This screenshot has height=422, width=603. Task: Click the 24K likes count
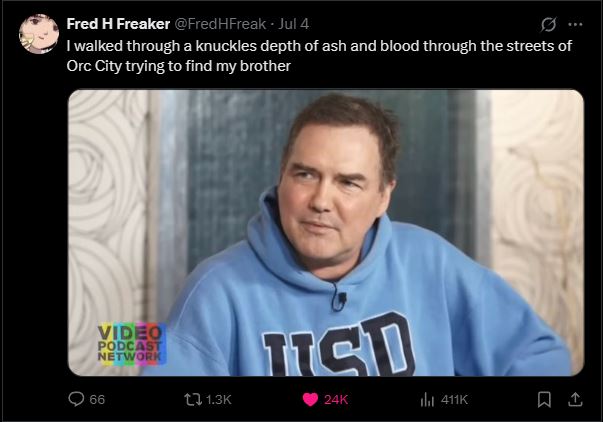(x=336, y=400)
